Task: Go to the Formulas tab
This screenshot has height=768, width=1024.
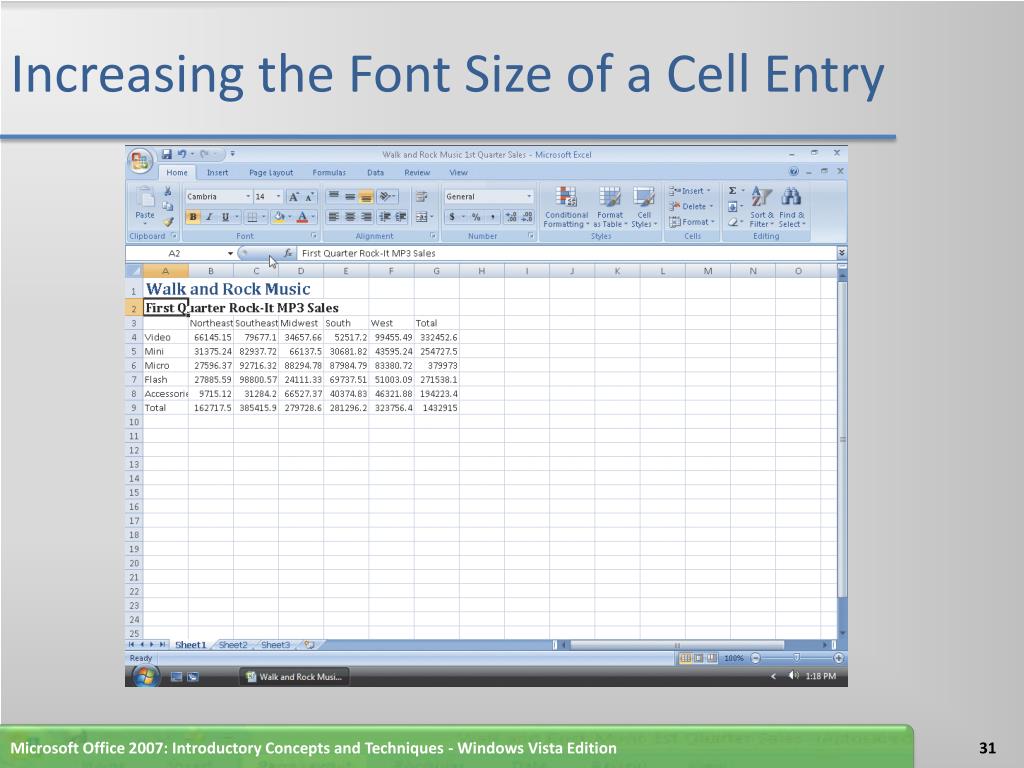Action: coord(329,172)
